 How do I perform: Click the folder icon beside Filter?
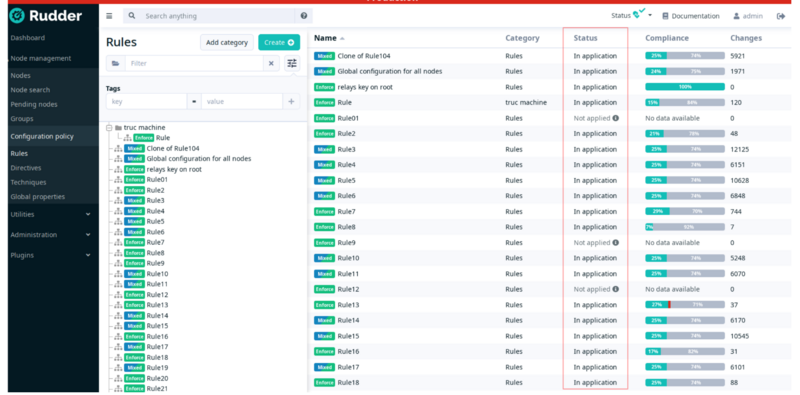[116, 63]
